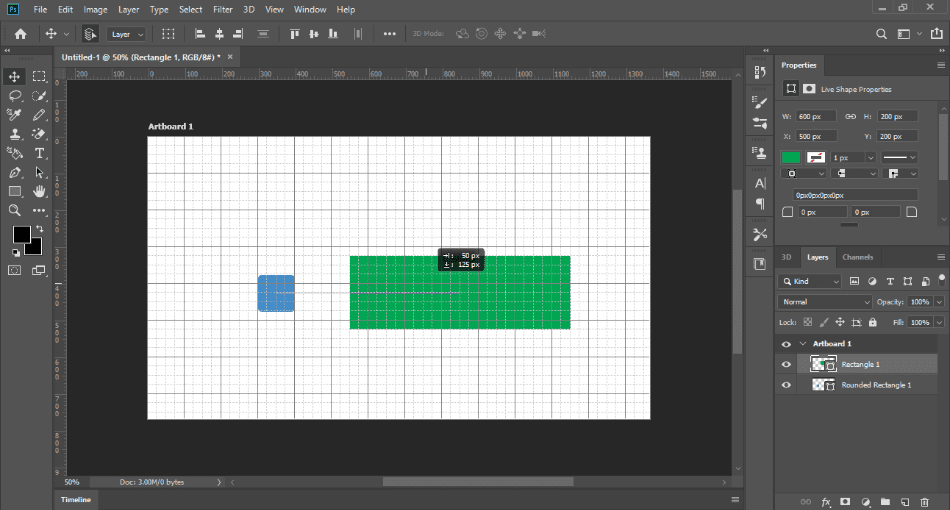Screen dimensions: 950x510
Task: Toggle Auto-Select checkbox icon
Action: [x=90, y=34]
